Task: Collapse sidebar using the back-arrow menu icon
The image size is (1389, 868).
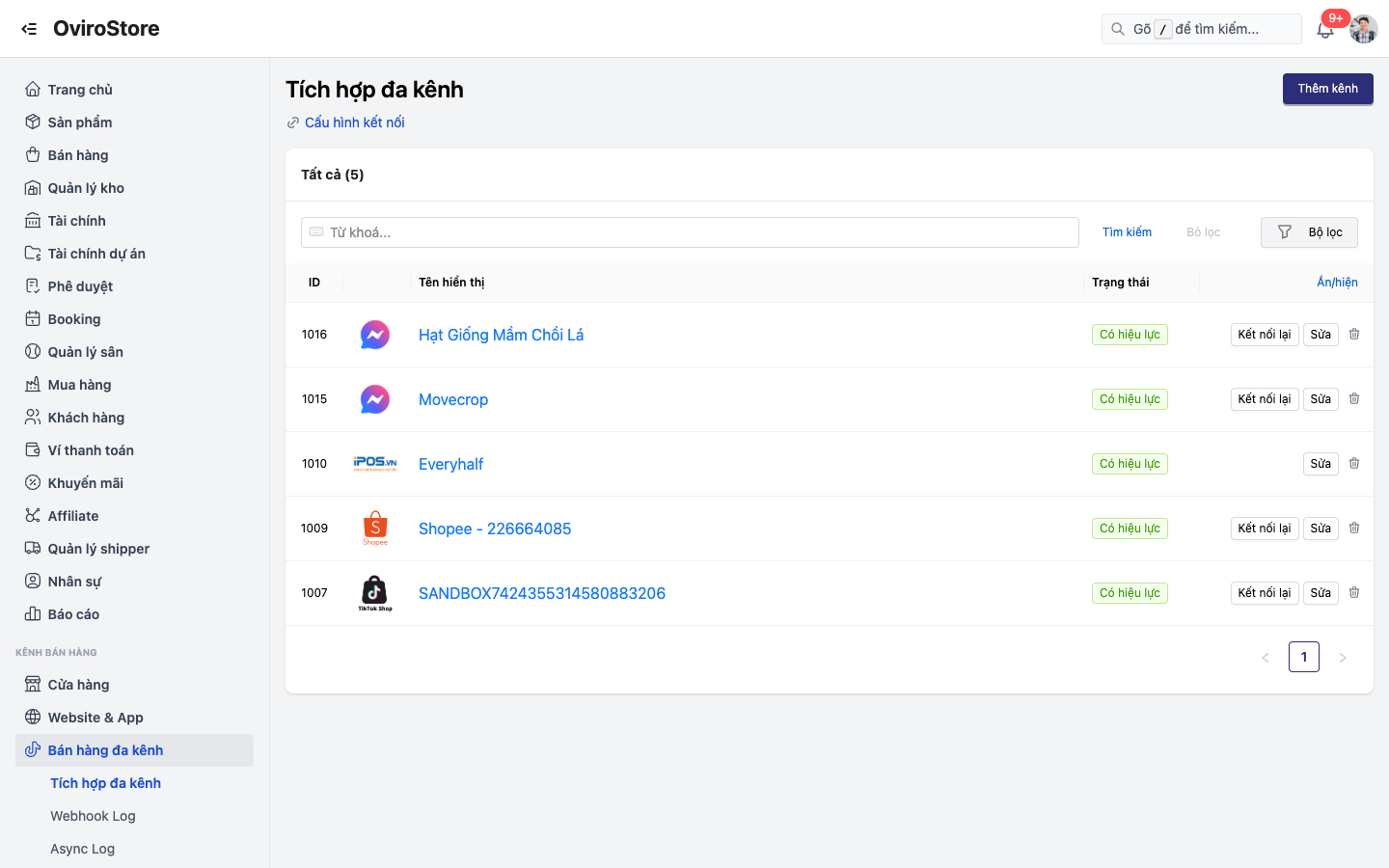Action: (29, 29)
